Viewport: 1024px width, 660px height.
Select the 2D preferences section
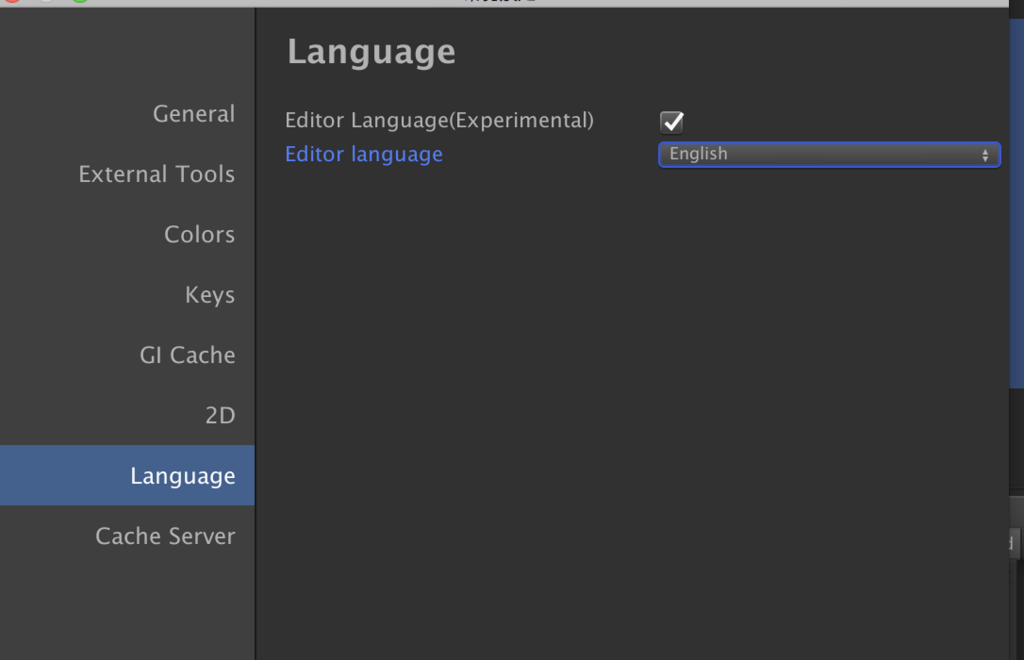pyautogui.click(x=220, y=415)
